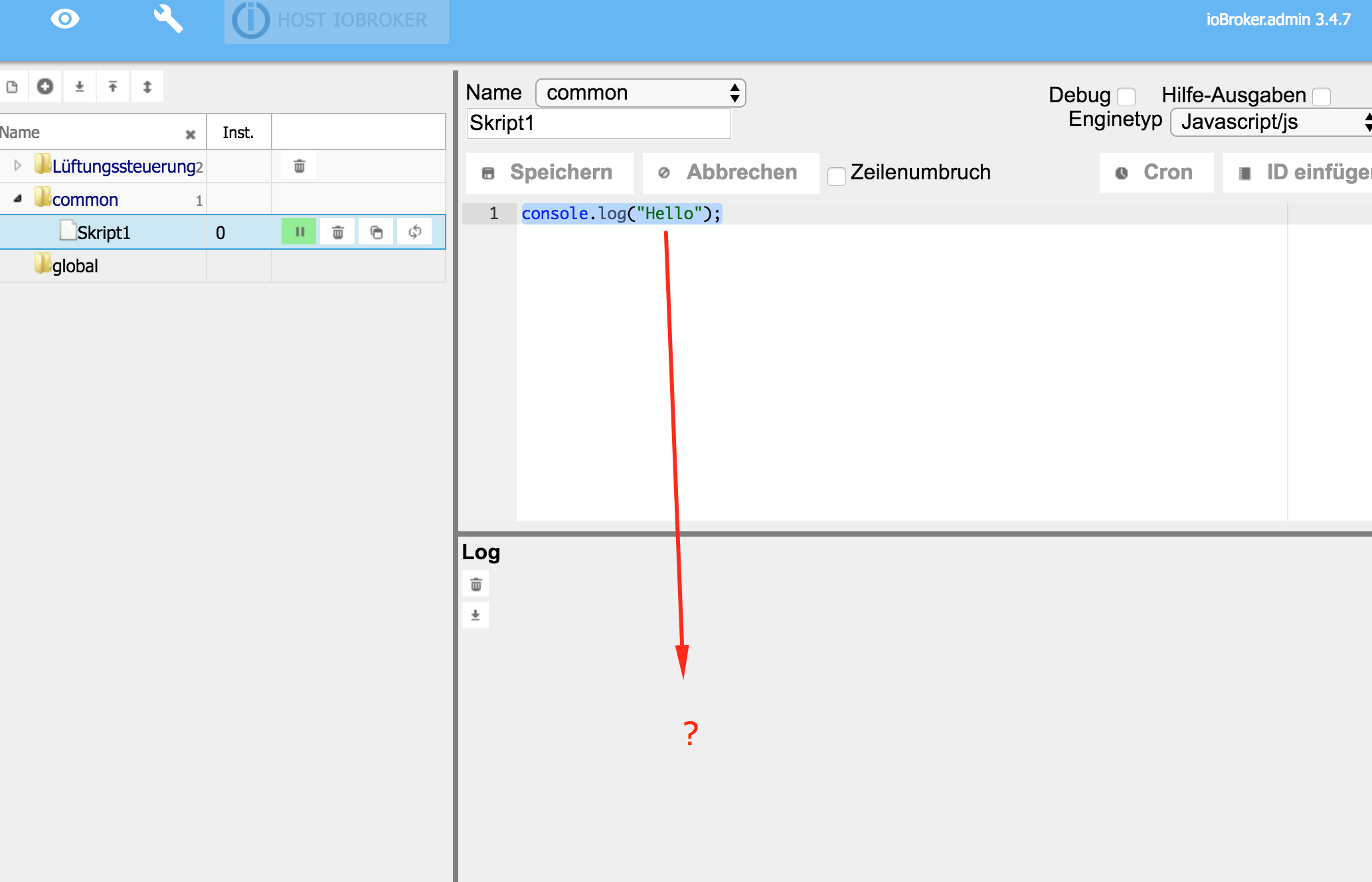Screen dimensions: 1372x882
Task: Toggle expand all with up-down arrow icon
Action: click(147, 86)
